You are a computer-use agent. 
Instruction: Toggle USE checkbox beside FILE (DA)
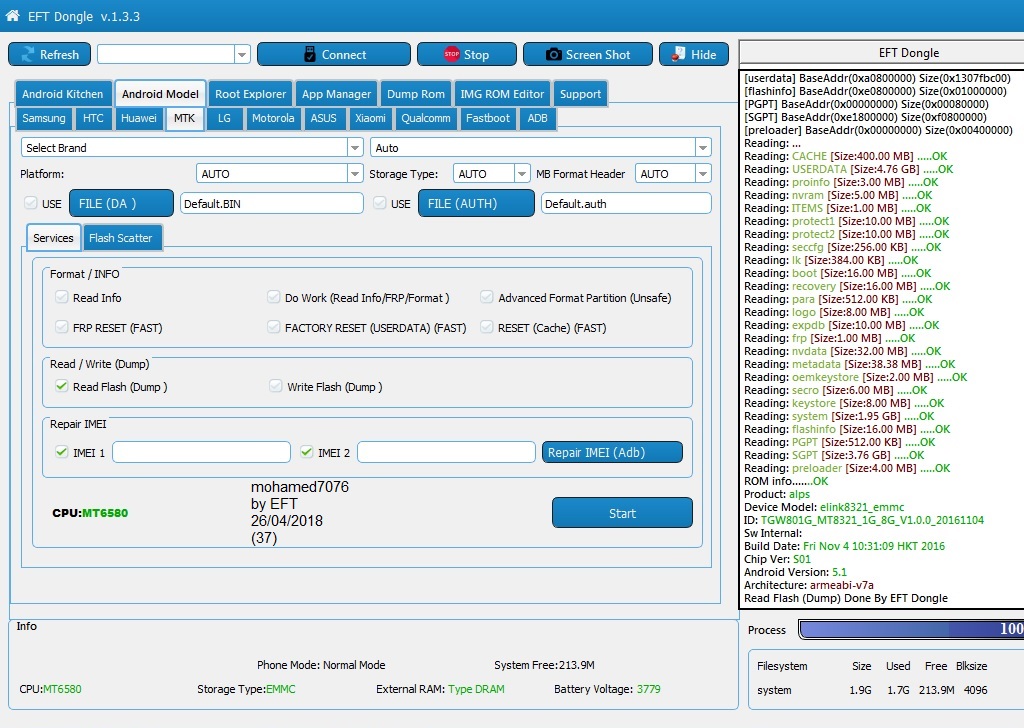pyautogui.click(x=31, y=203)
